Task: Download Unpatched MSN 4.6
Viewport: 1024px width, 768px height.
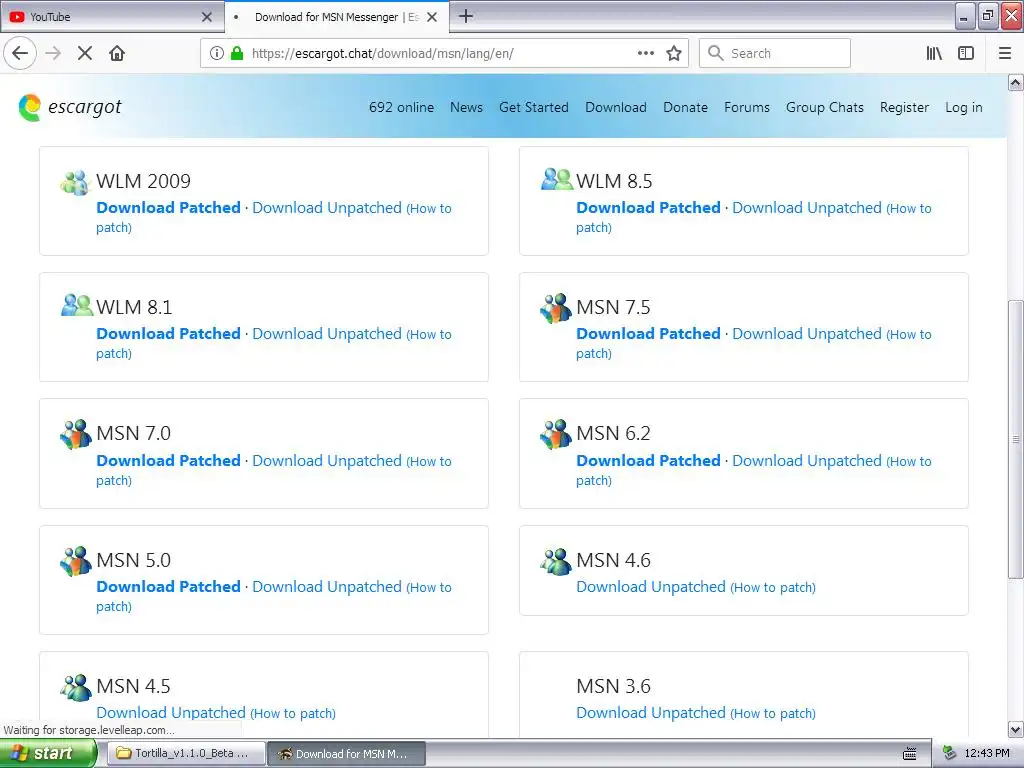Action: pyautogui.click(x=650, y=586)
